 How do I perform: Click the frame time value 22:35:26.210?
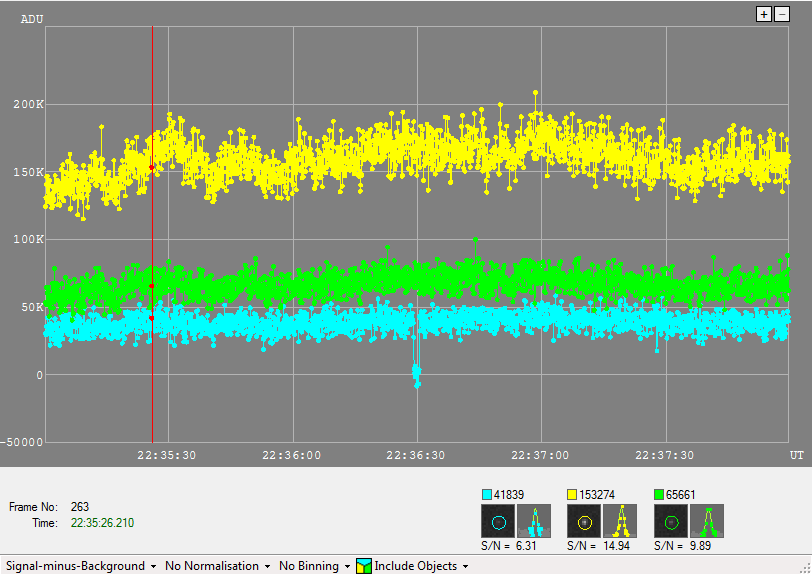click(102, 523)
